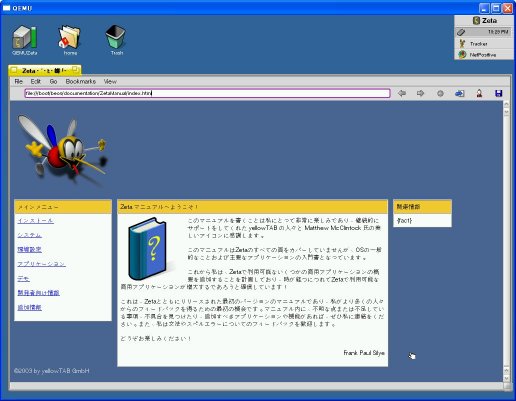Open the fourth link in the main menu
This screenshot has width=516, height=401.
[41, 264]
